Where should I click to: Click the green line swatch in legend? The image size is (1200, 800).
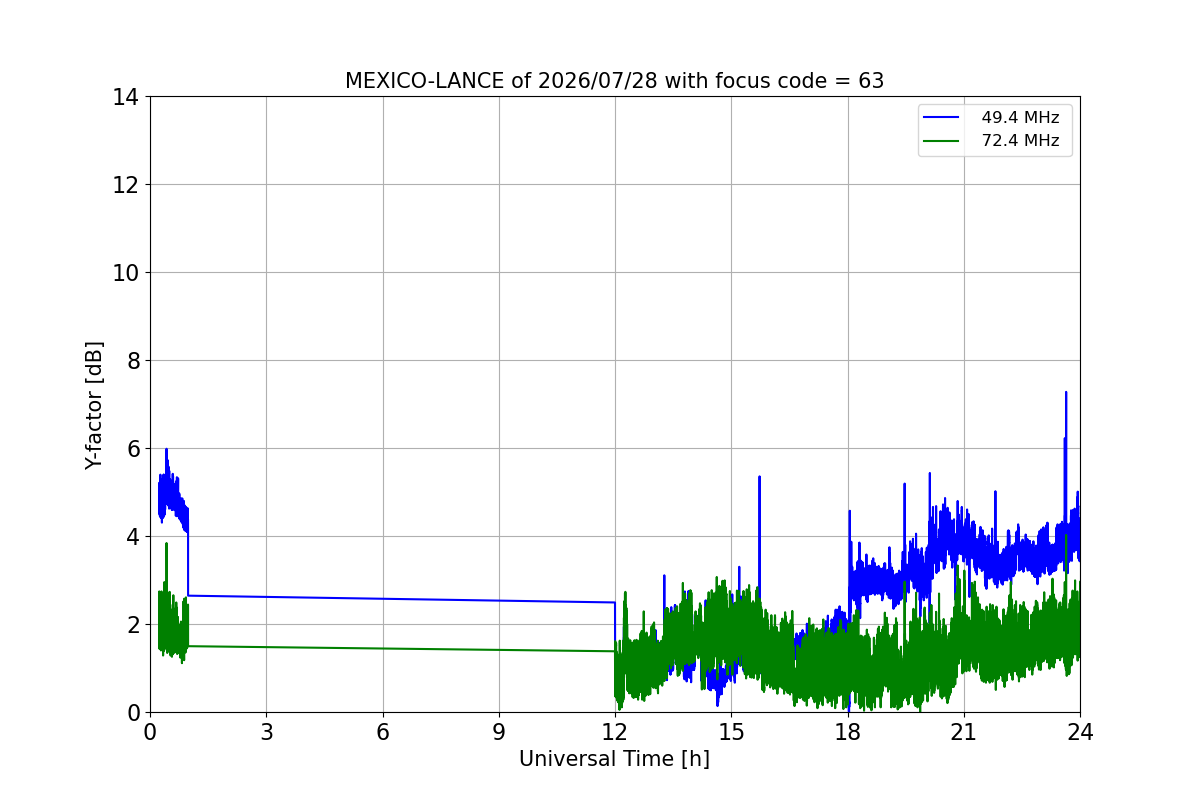943,141
